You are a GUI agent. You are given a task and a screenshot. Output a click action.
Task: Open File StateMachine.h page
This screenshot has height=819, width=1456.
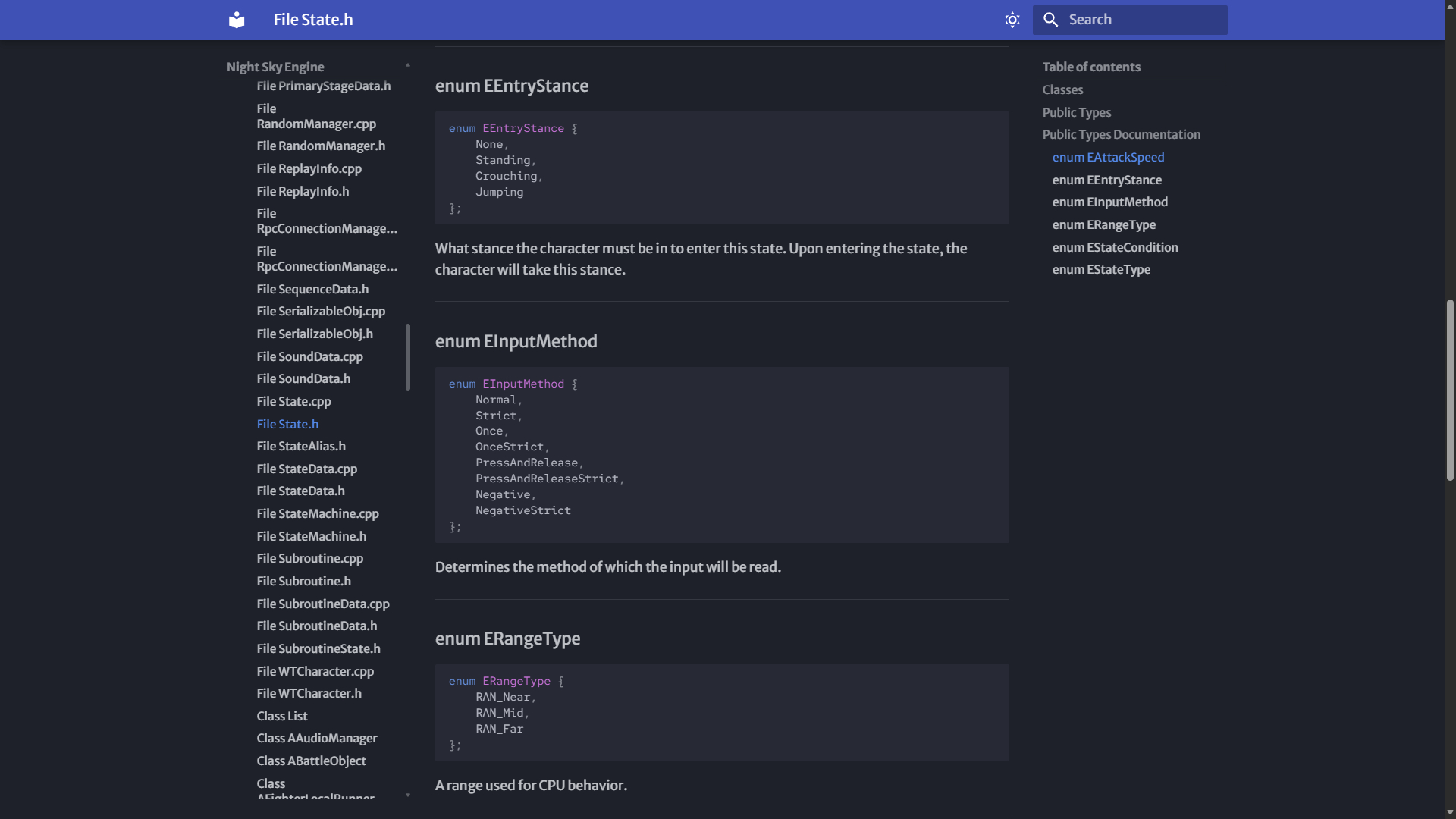[311, 536]
